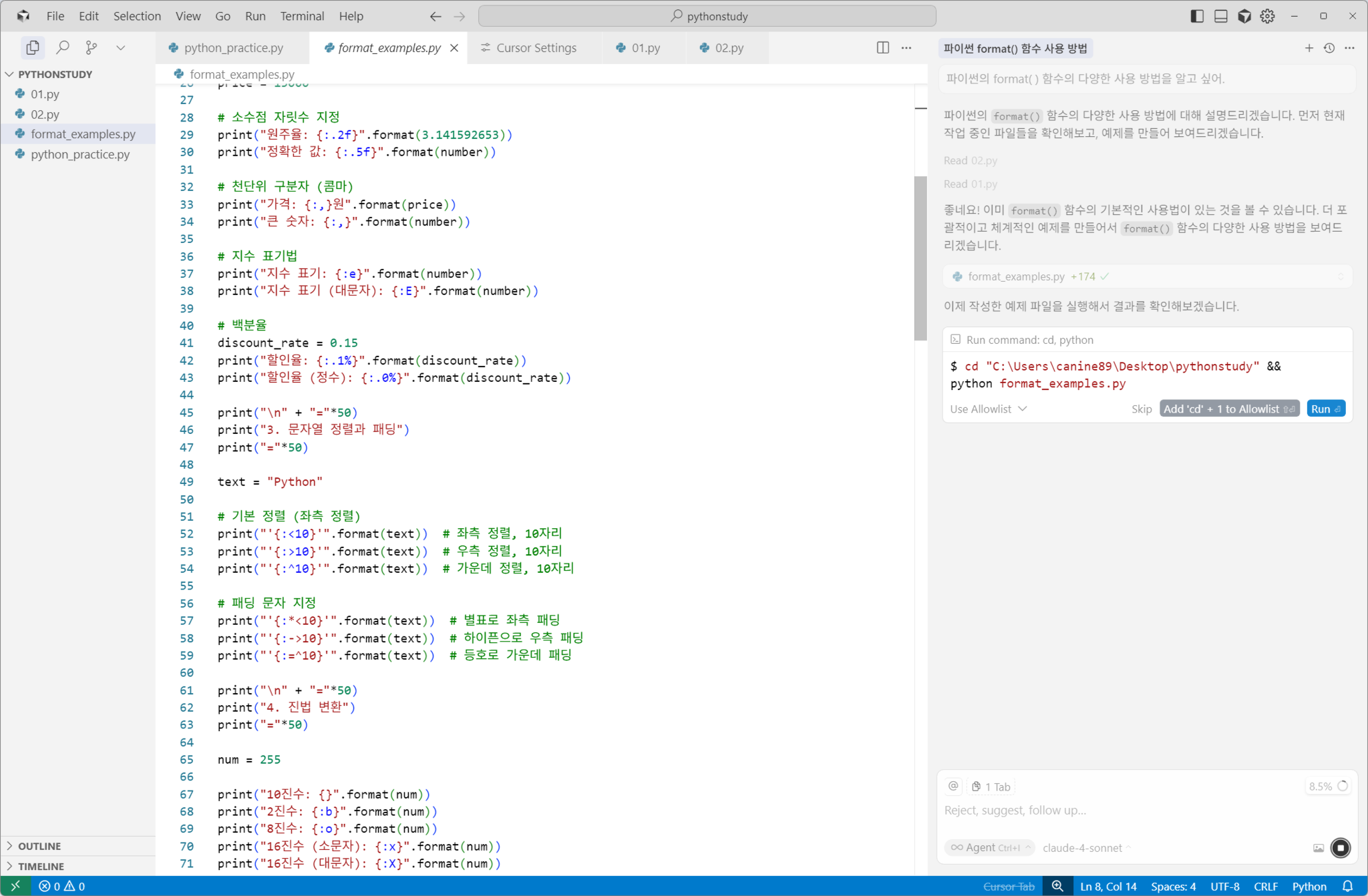The height and width of the screenshot is (896, 1368).
Task: Switch to 01.py tab
Action: coord(645,47)
